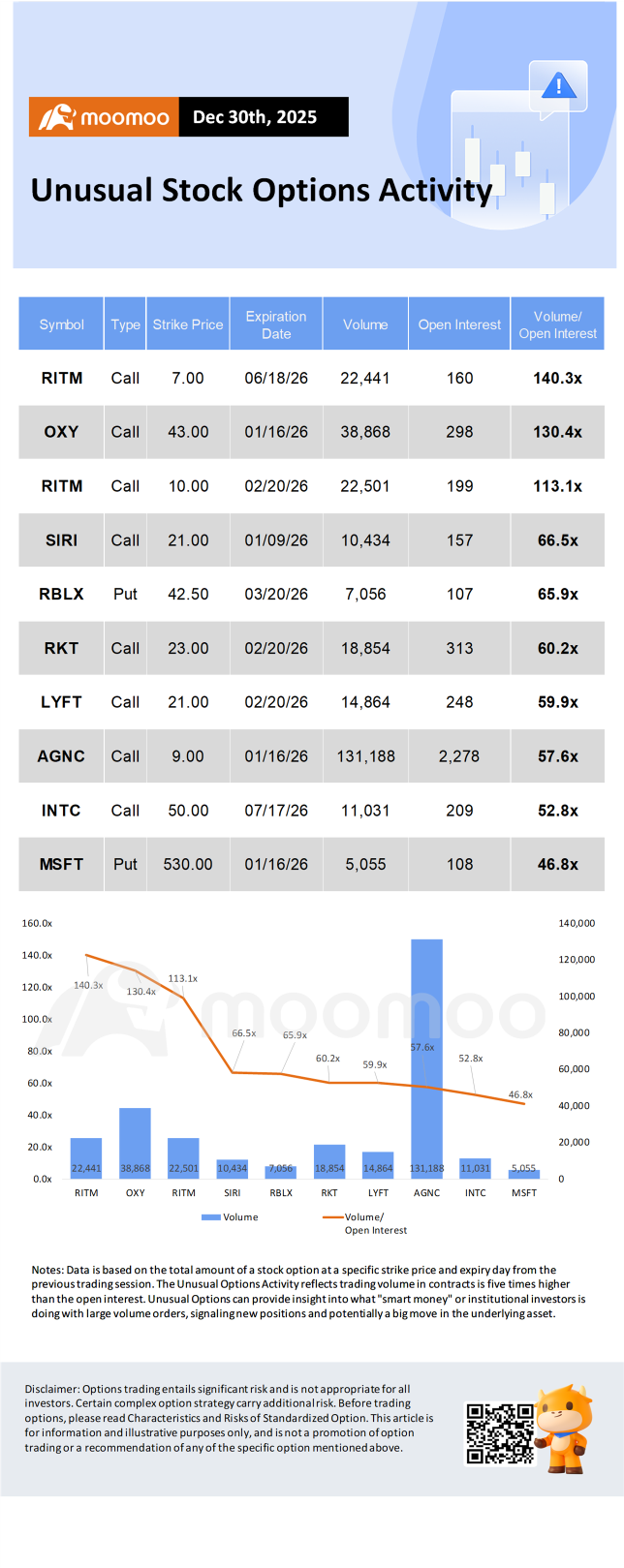Select the Symbol column header
This screenshot has height=1568, width=624.
[x=62, y=324]
